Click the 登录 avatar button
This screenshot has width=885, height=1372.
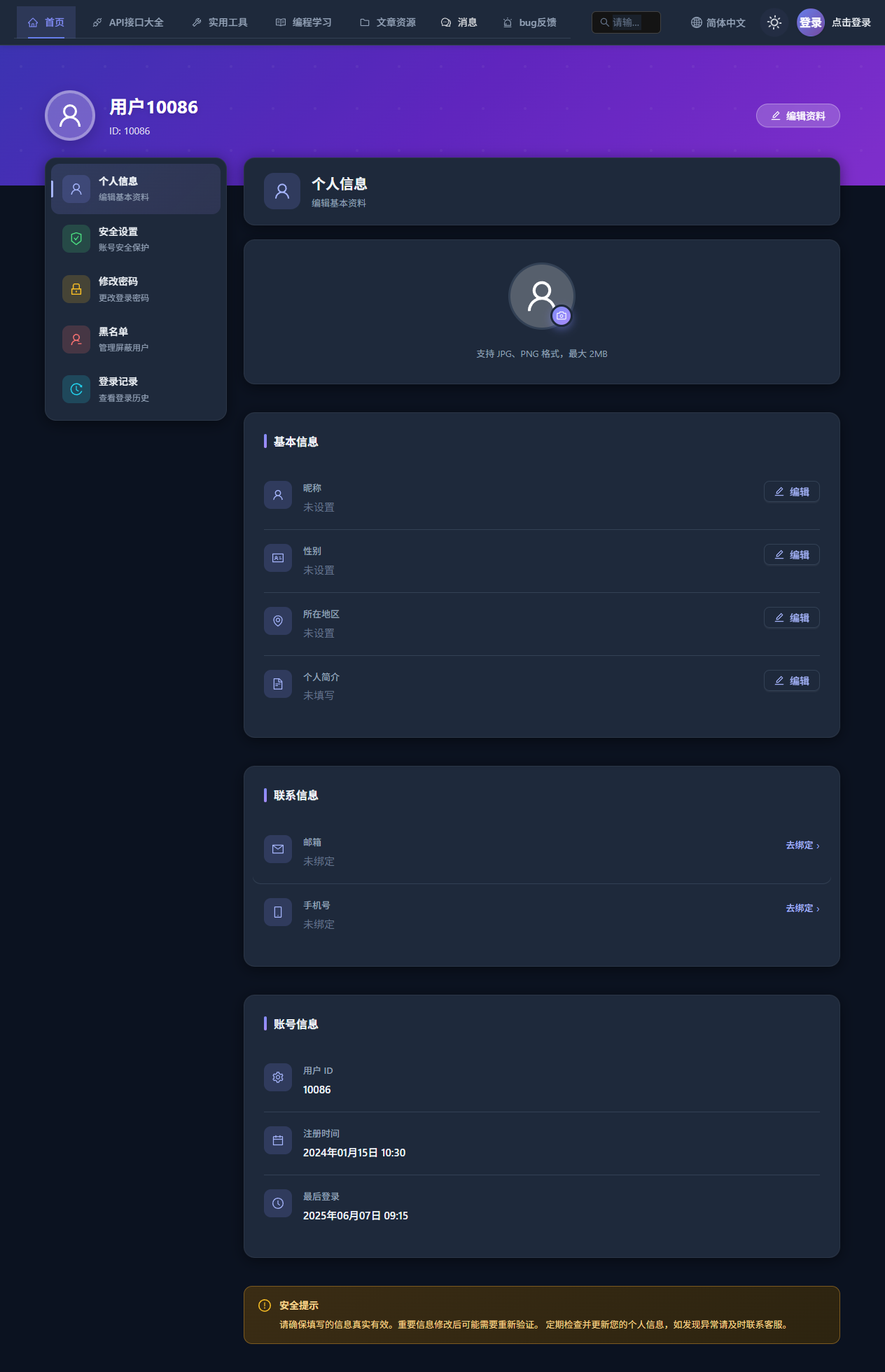[810, 22]
